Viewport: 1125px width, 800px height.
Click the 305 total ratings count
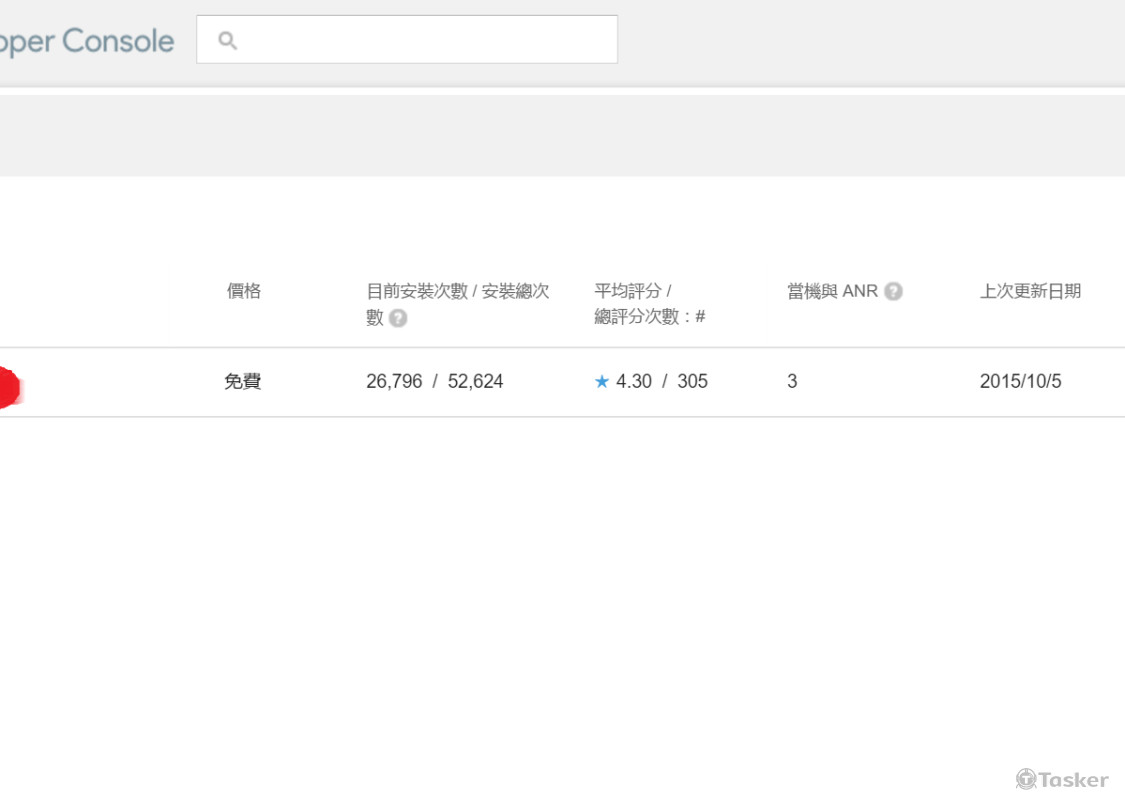(692, 381)
